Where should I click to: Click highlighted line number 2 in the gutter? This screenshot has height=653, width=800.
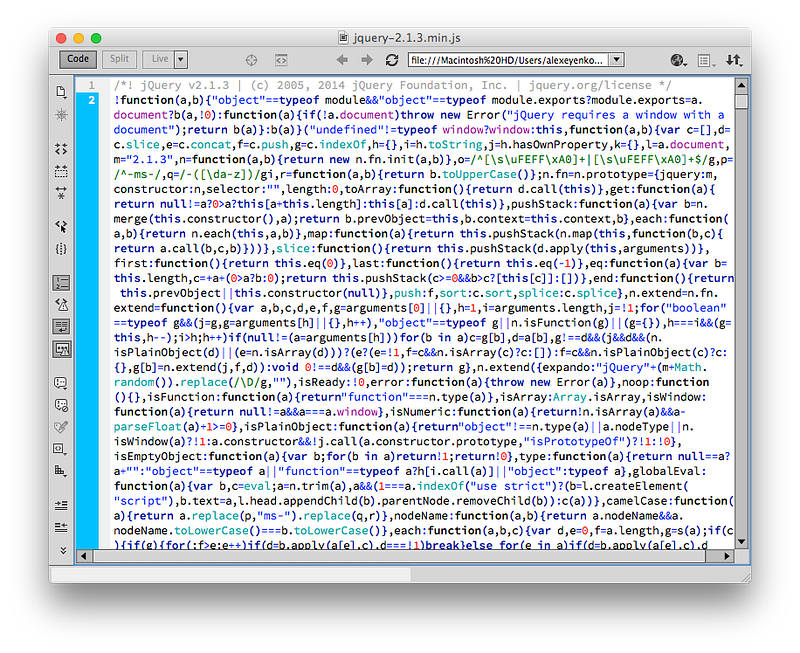91,100
